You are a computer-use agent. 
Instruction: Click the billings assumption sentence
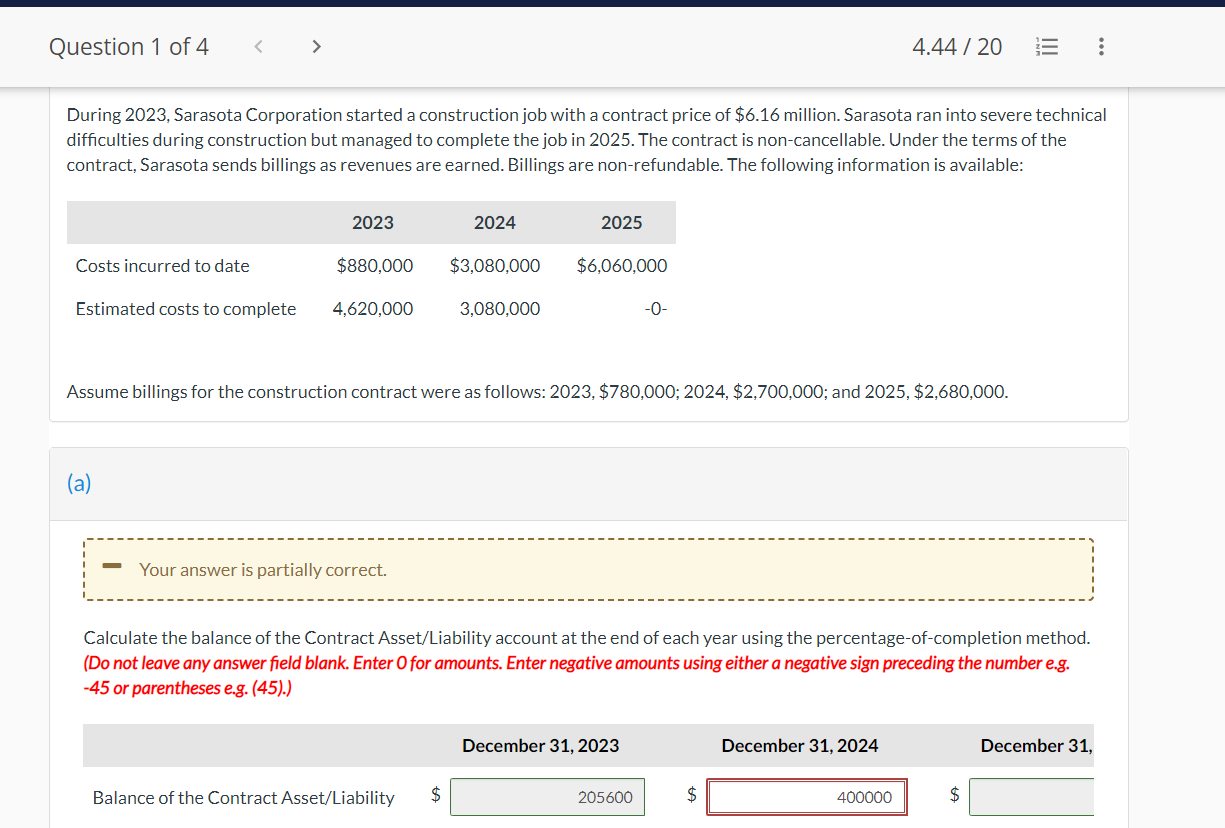[x=538, y=392]
